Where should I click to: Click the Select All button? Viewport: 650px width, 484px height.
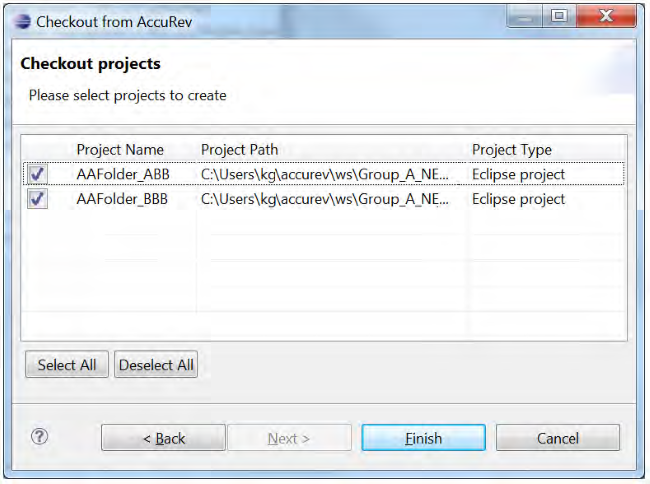(67, 365)
